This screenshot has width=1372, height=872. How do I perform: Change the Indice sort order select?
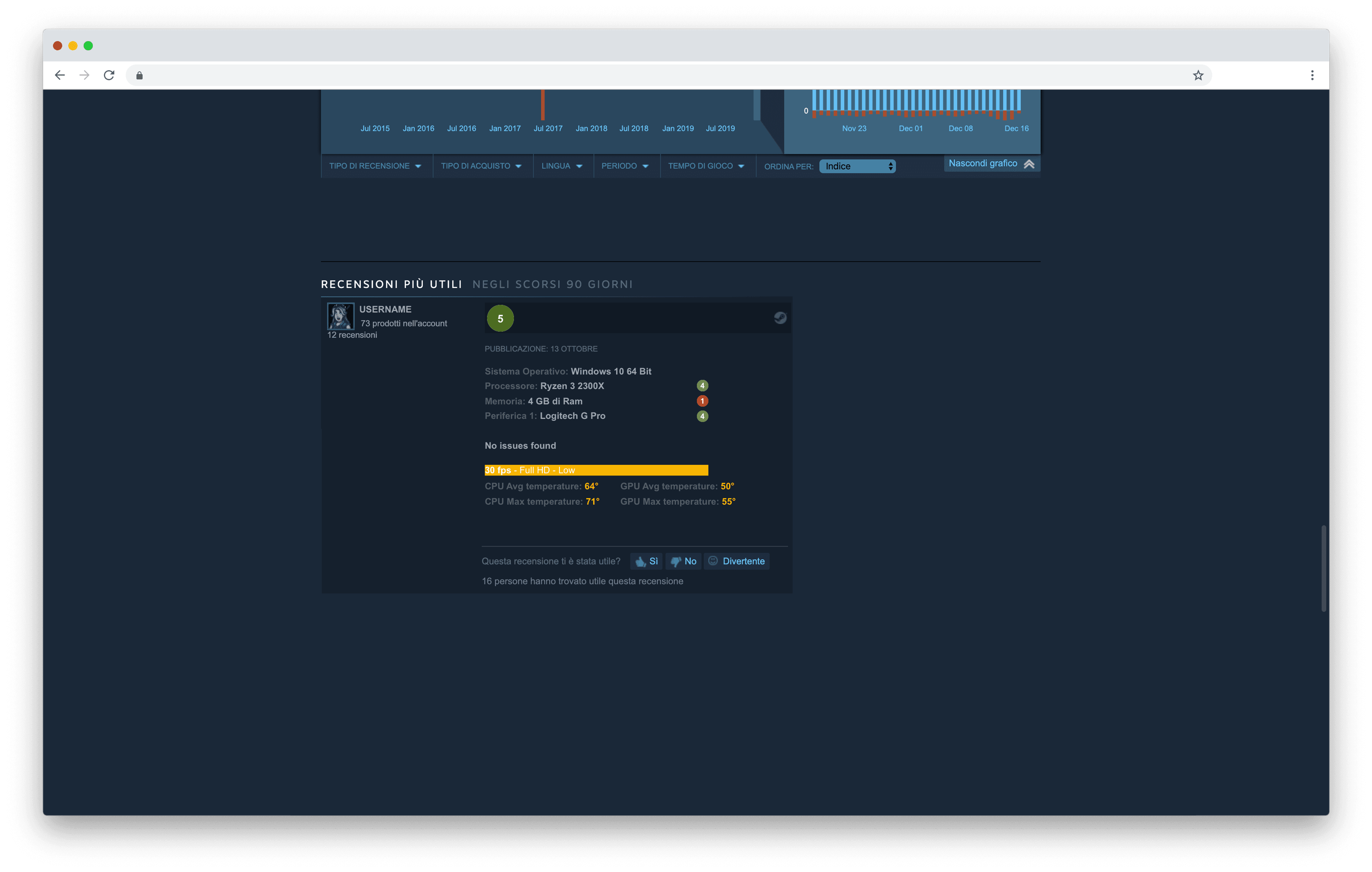tap(857, 166)
